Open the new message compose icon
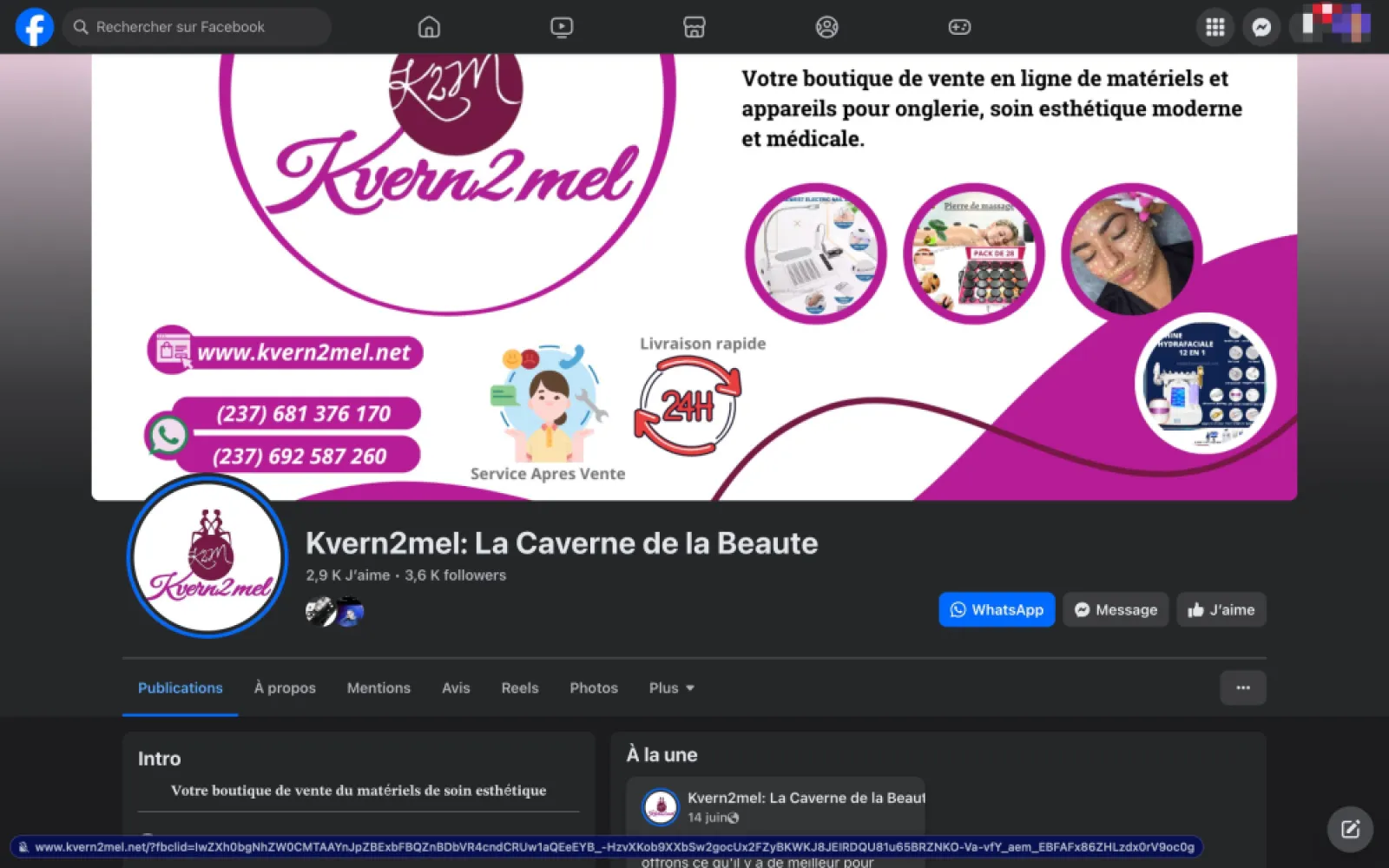The image size is (1389, 868). coord(1350,829)
